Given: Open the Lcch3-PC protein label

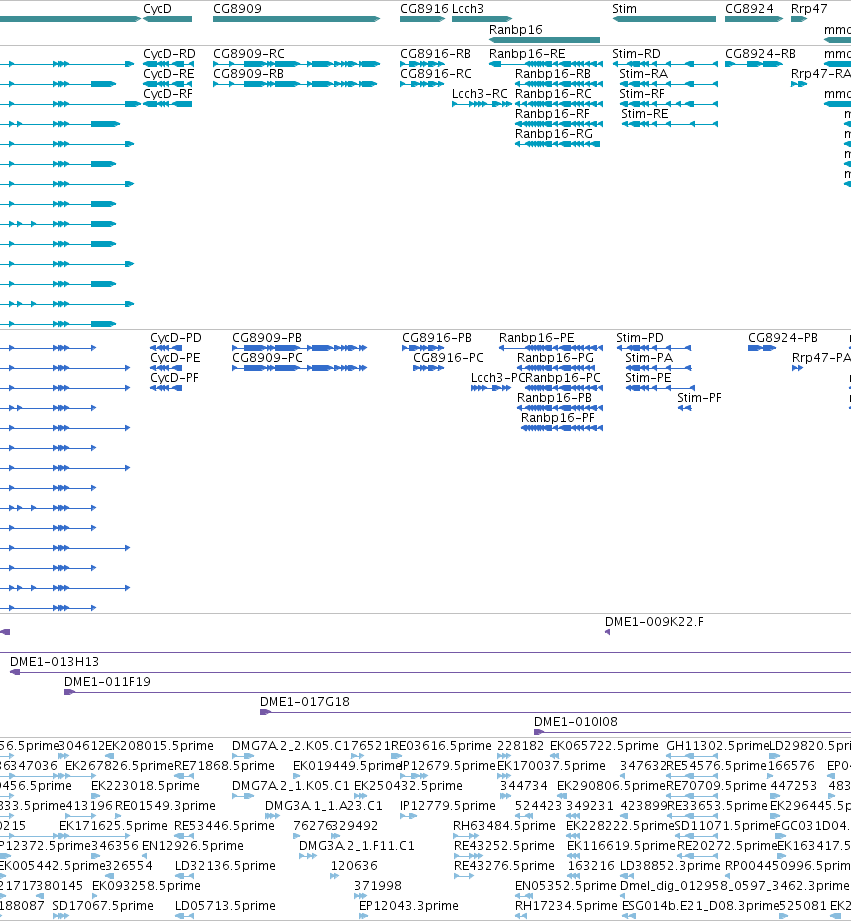Looking at the screenshot, I should [x=497, y=378].
